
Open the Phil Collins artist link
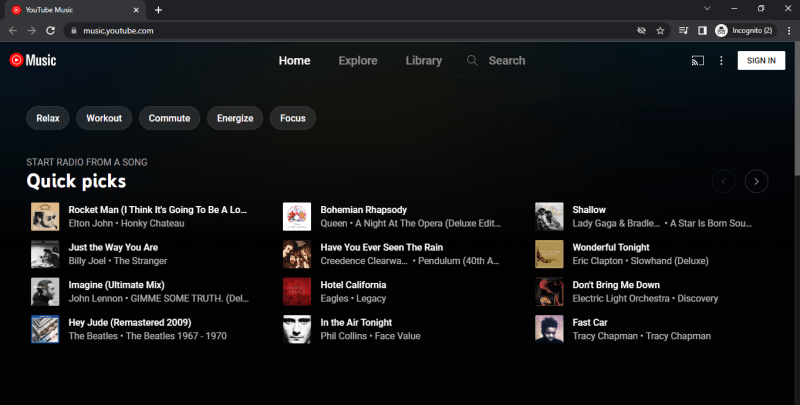[x=343, y=336]
